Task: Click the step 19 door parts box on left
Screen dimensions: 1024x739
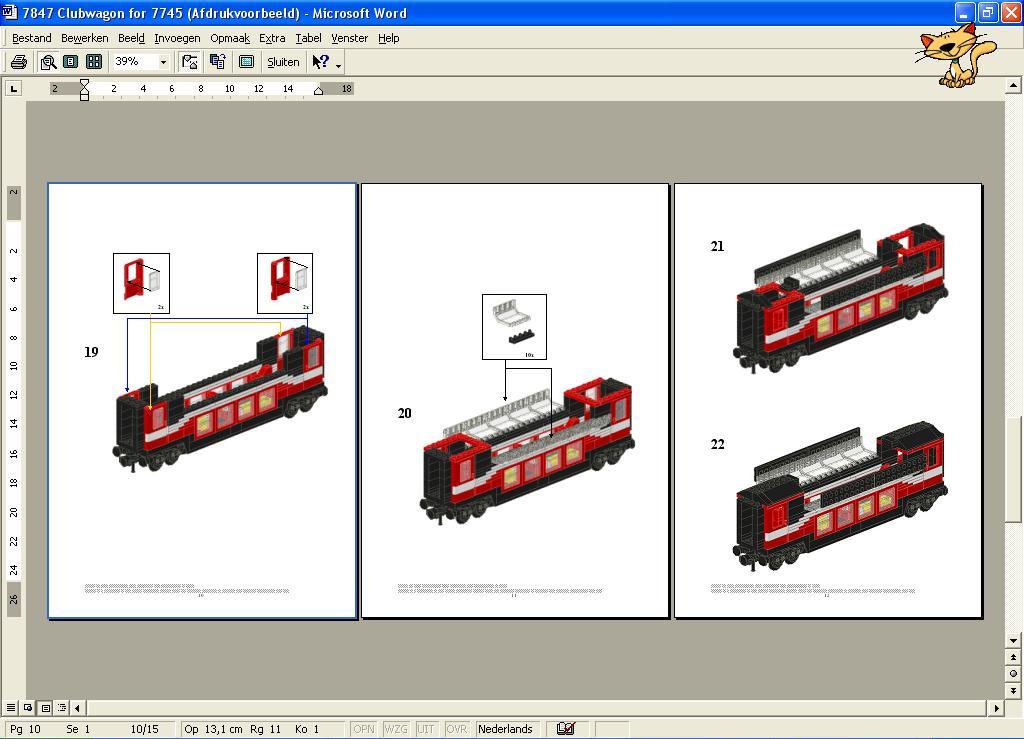Action: pyautogui.click(x=141, y=283)
